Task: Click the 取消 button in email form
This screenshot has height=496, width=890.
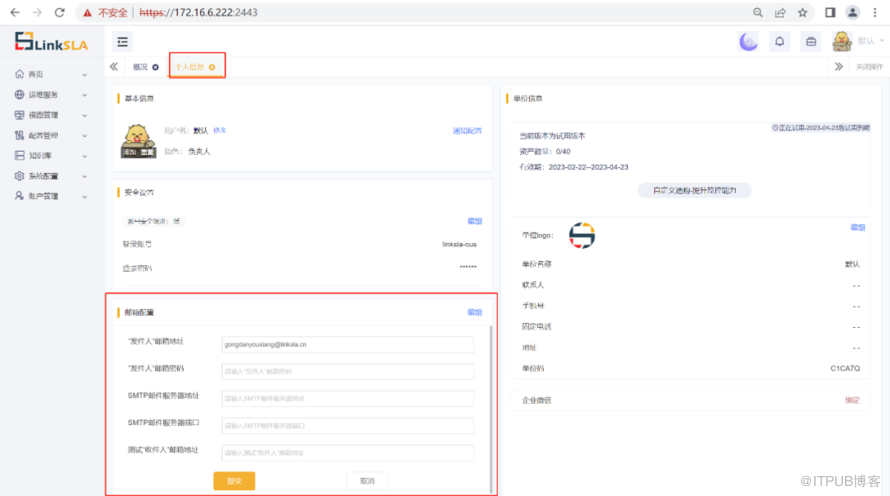Action: coord(366,481)
